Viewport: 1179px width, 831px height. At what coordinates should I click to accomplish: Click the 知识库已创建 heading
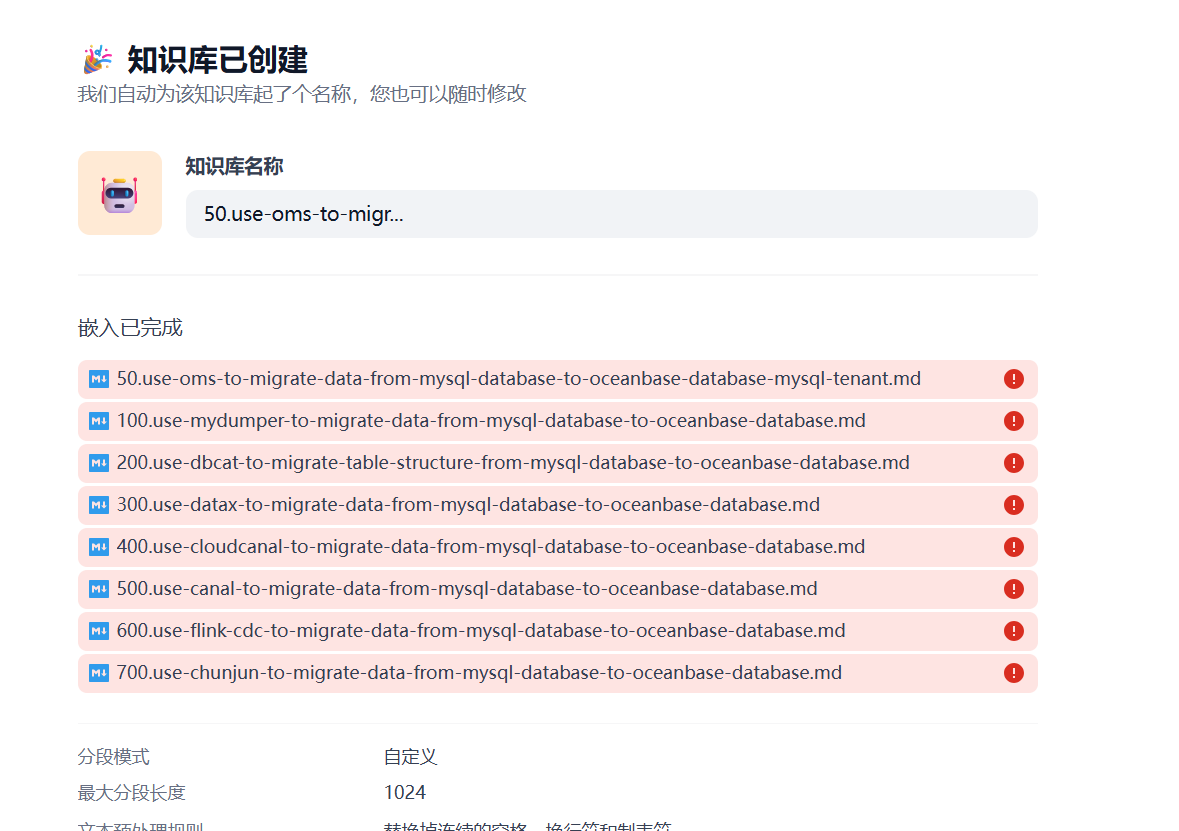(217, 60)
